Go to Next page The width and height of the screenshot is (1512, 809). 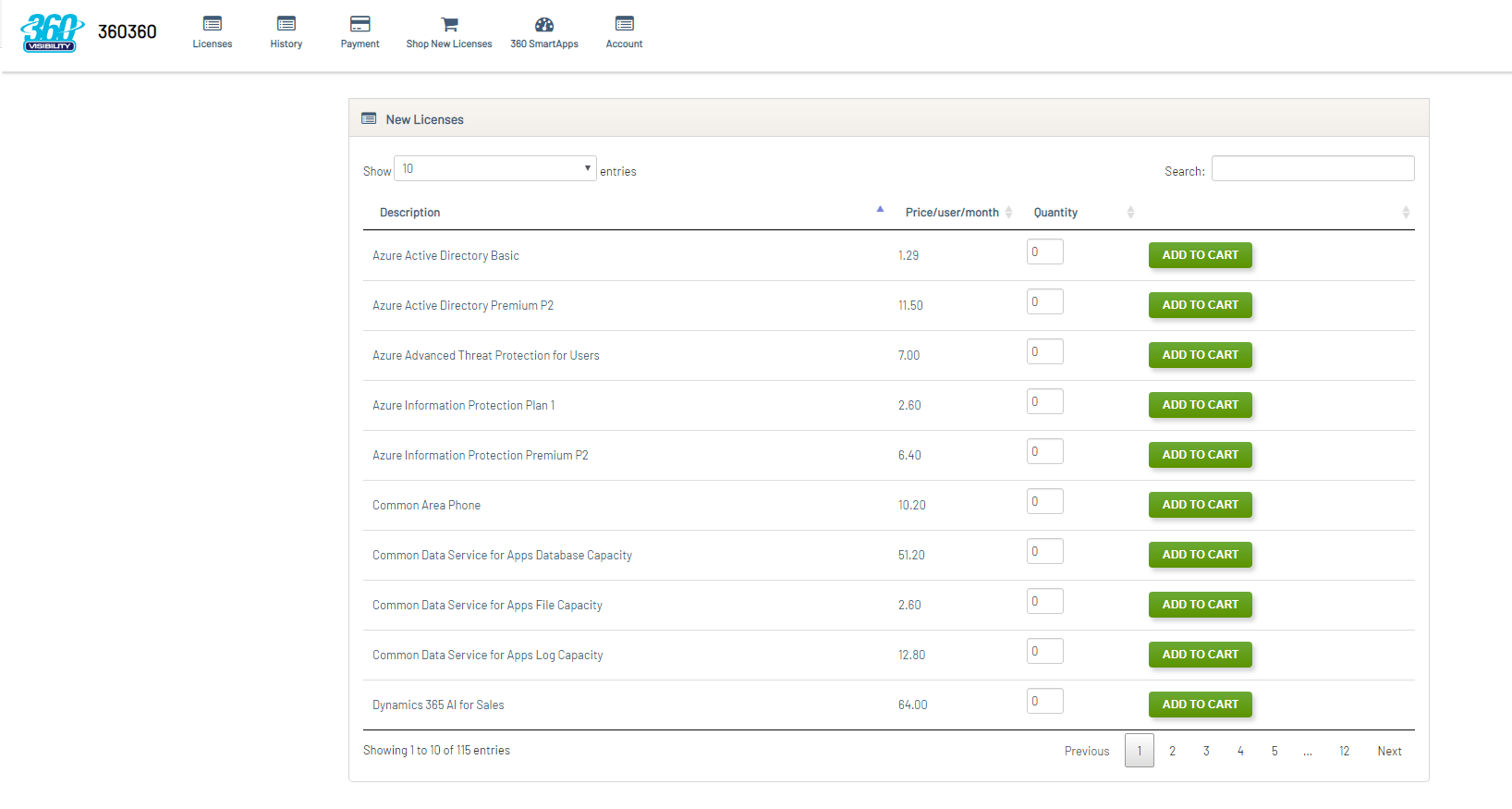tap(1390, 751)
